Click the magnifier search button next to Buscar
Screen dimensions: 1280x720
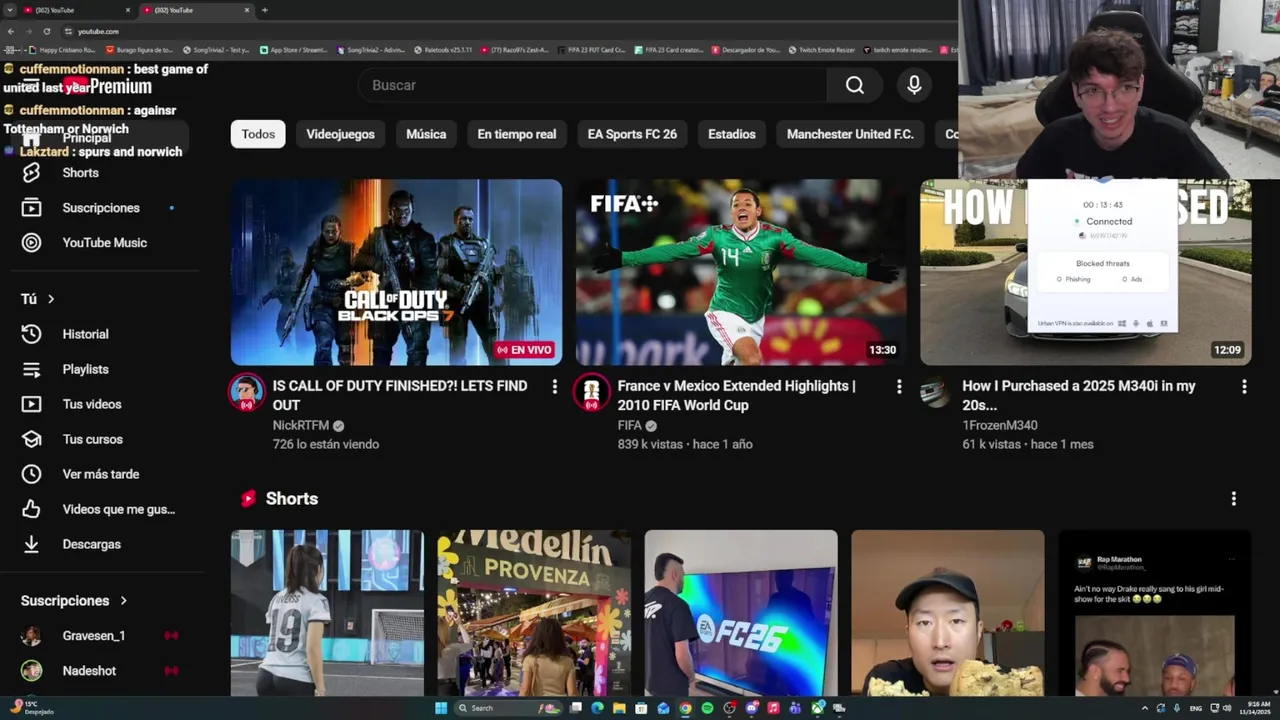click(854, 86)
